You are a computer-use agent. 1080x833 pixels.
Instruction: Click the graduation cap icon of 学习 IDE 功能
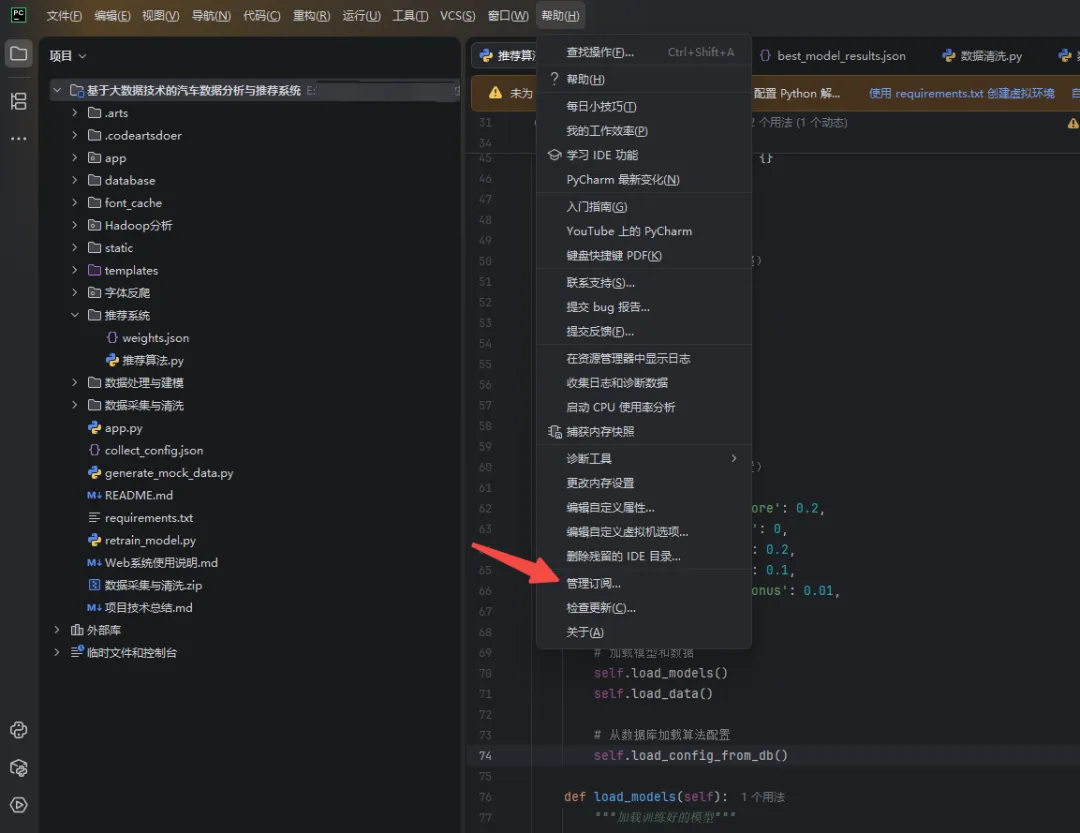[x=554, y=155]
